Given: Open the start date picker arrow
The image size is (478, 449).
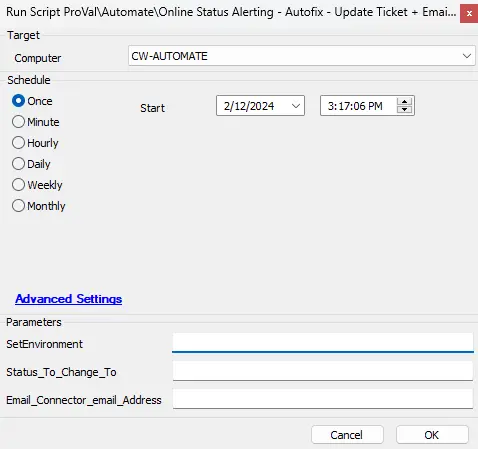Looking at the screenshot, I should (x=295, y=106).
